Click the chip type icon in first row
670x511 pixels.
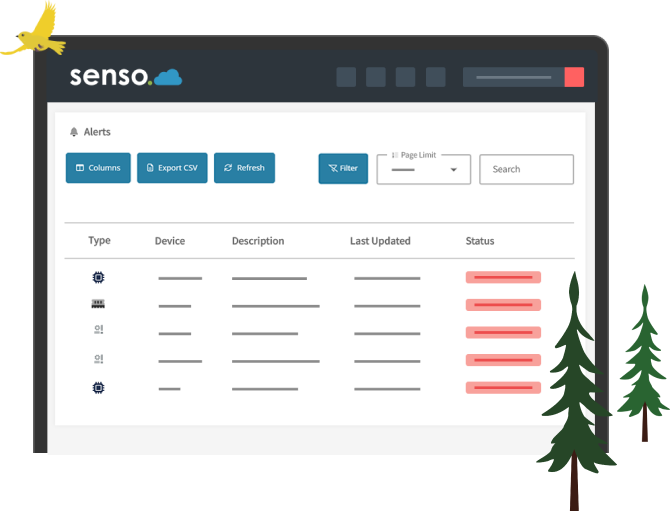click(x=98, y=277)
